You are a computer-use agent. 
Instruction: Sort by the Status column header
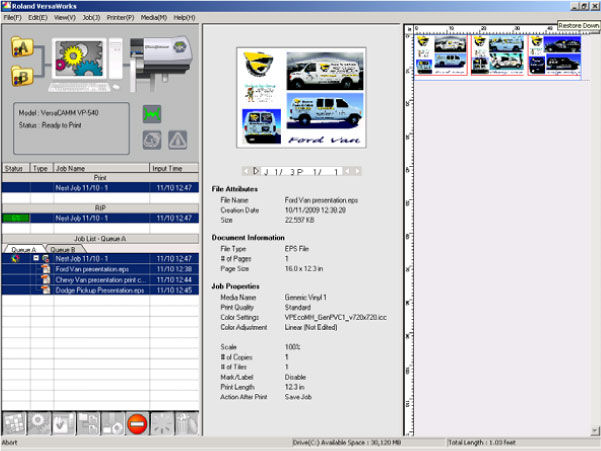coord(16,168)
